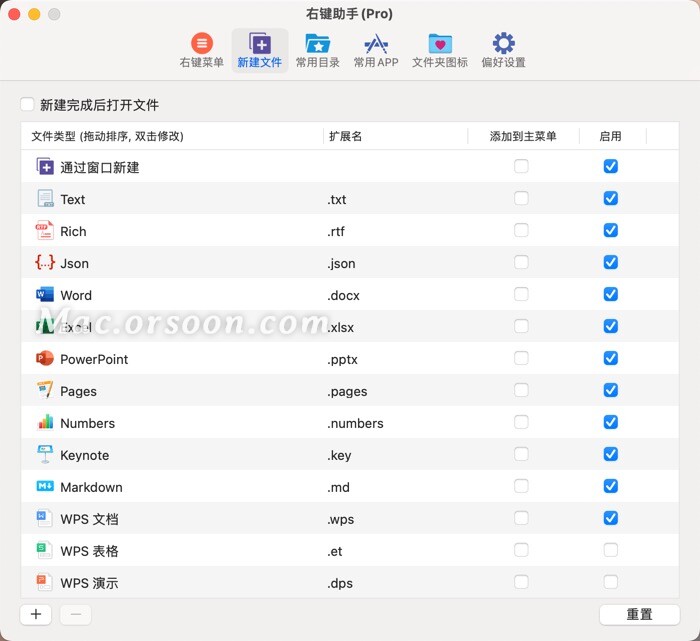Image resolution: width=700 pixels, height=641 pixels.
Task: Close the 右键助手 window
Action: tap(14, 14)
